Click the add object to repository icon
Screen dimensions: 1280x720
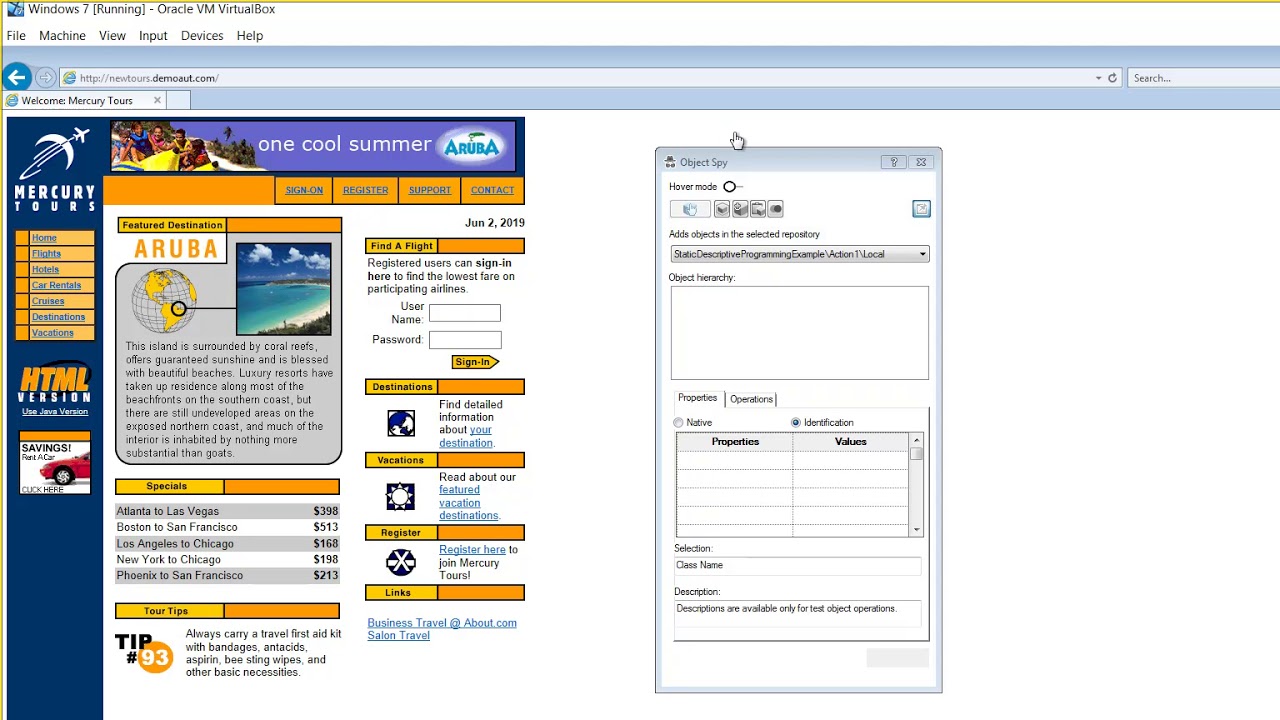(x=740, y=209)
